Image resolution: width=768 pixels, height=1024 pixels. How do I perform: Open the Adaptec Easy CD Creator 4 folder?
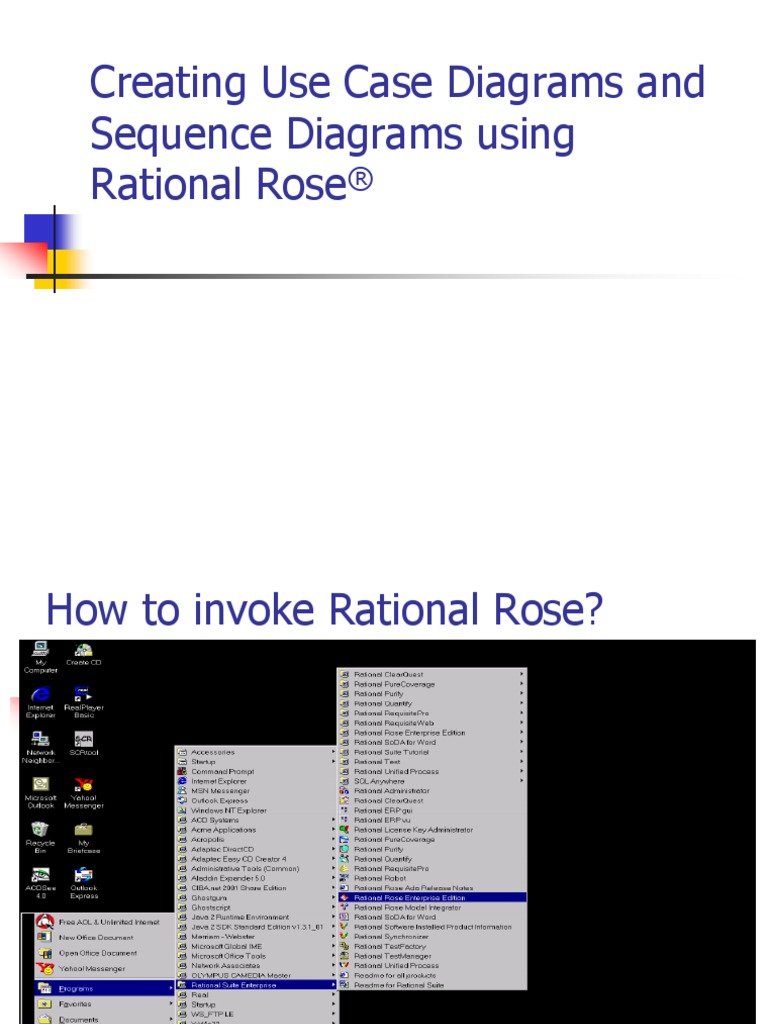[255, 859]
